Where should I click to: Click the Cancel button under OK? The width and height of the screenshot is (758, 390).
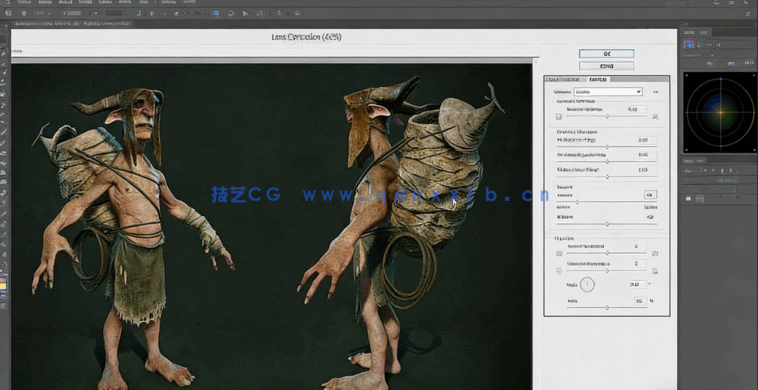pos(606,66)
